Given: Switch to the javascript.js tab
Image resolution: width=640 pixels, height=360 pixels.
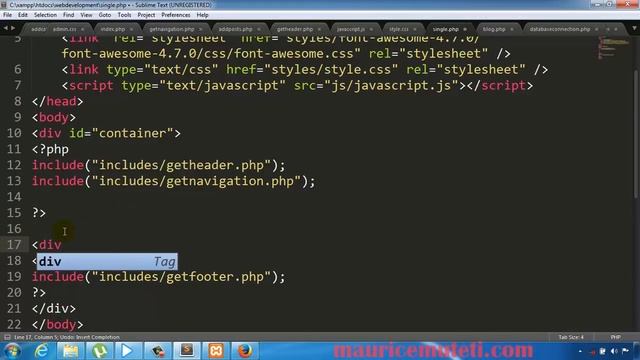Looking at the screenshot, I should click(x=351, y=29).
